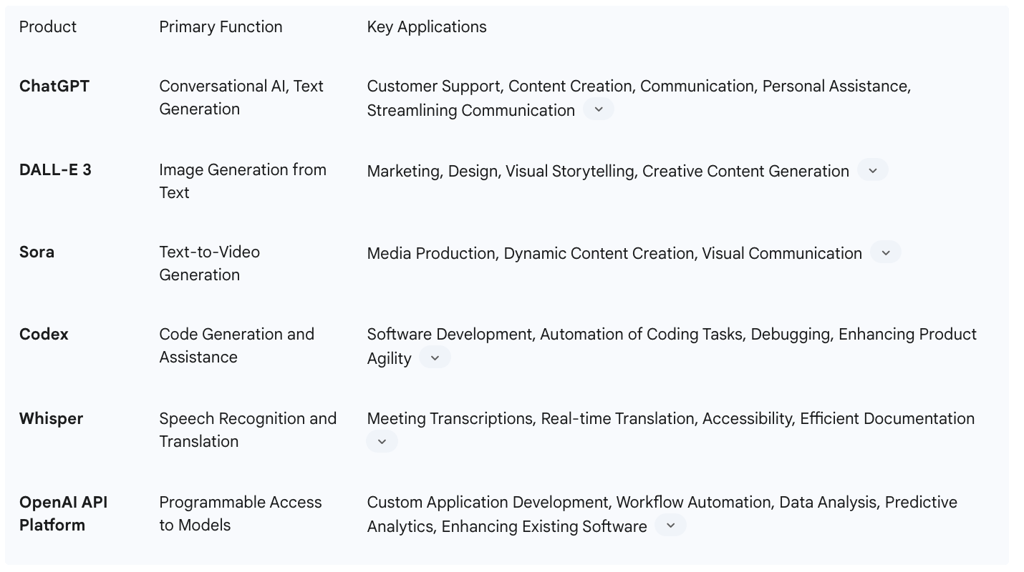
Task: Select the OpenAI API Platform name
Action: [63, 513]
